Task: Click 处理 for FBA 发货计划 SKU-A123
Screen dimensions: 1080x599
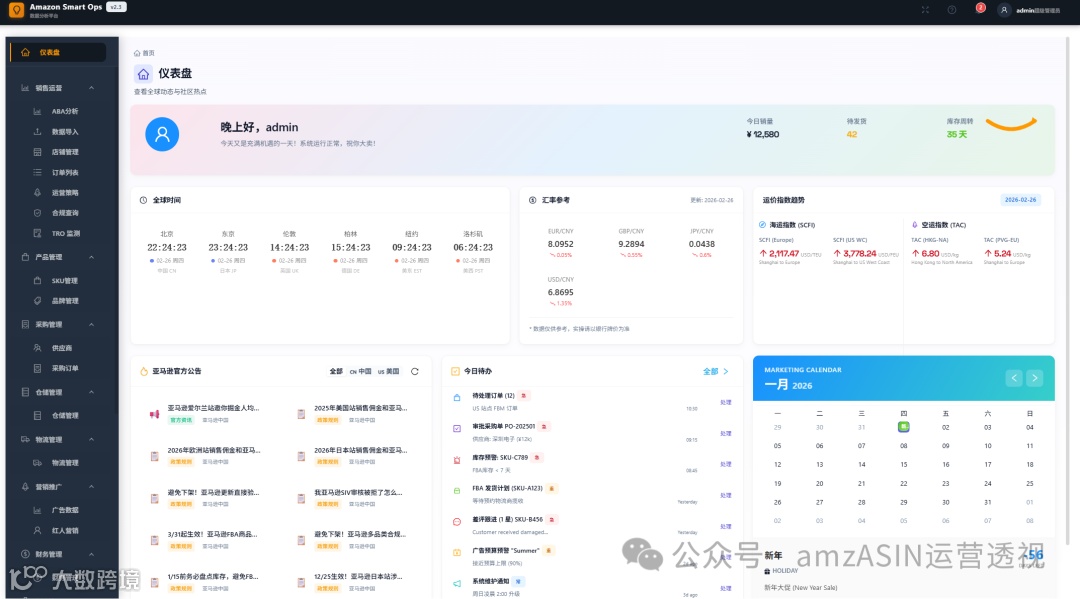Action: pyautogui.click(x=725, y=495)
